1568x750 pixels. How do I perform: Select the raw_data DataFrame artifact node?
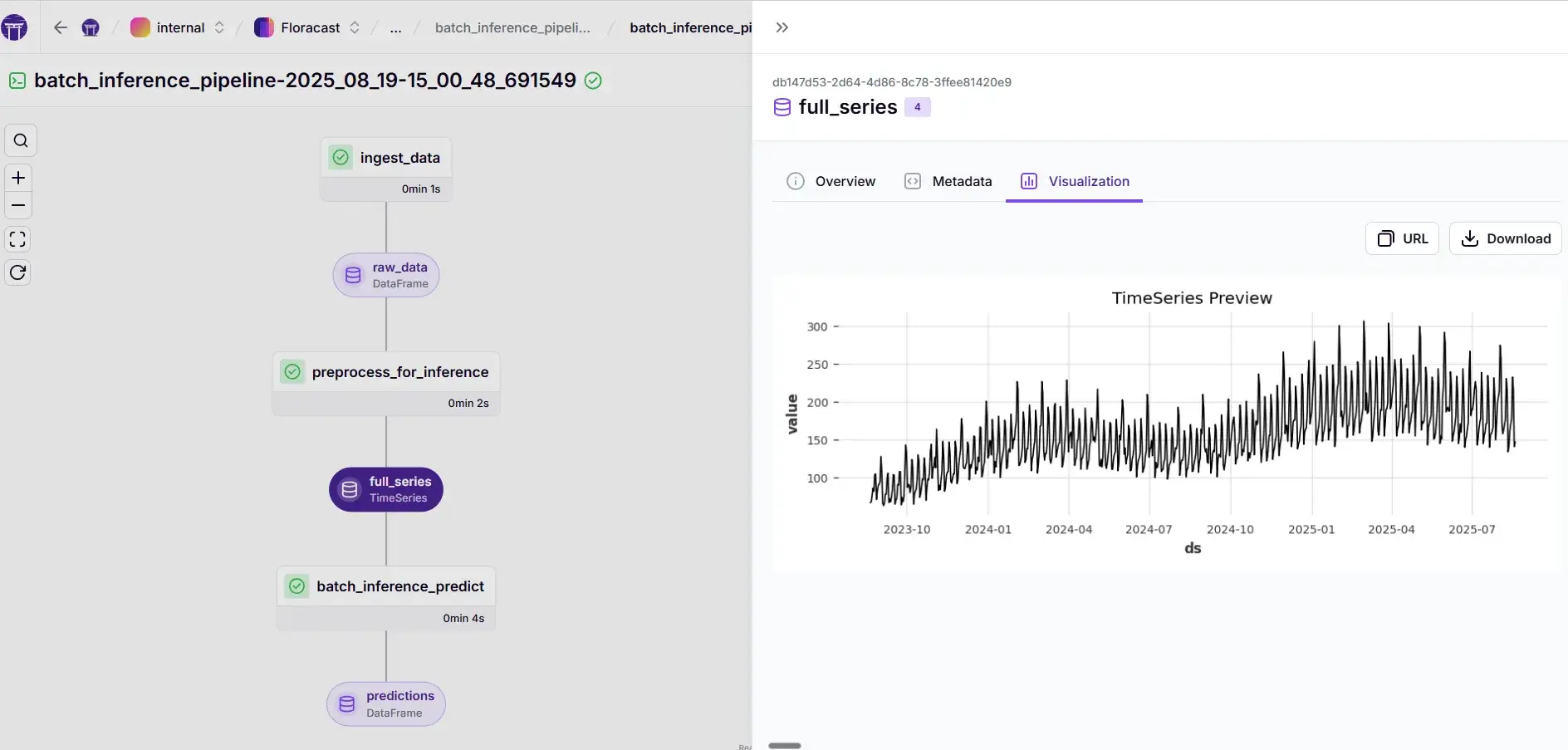[x=386, y=275]
